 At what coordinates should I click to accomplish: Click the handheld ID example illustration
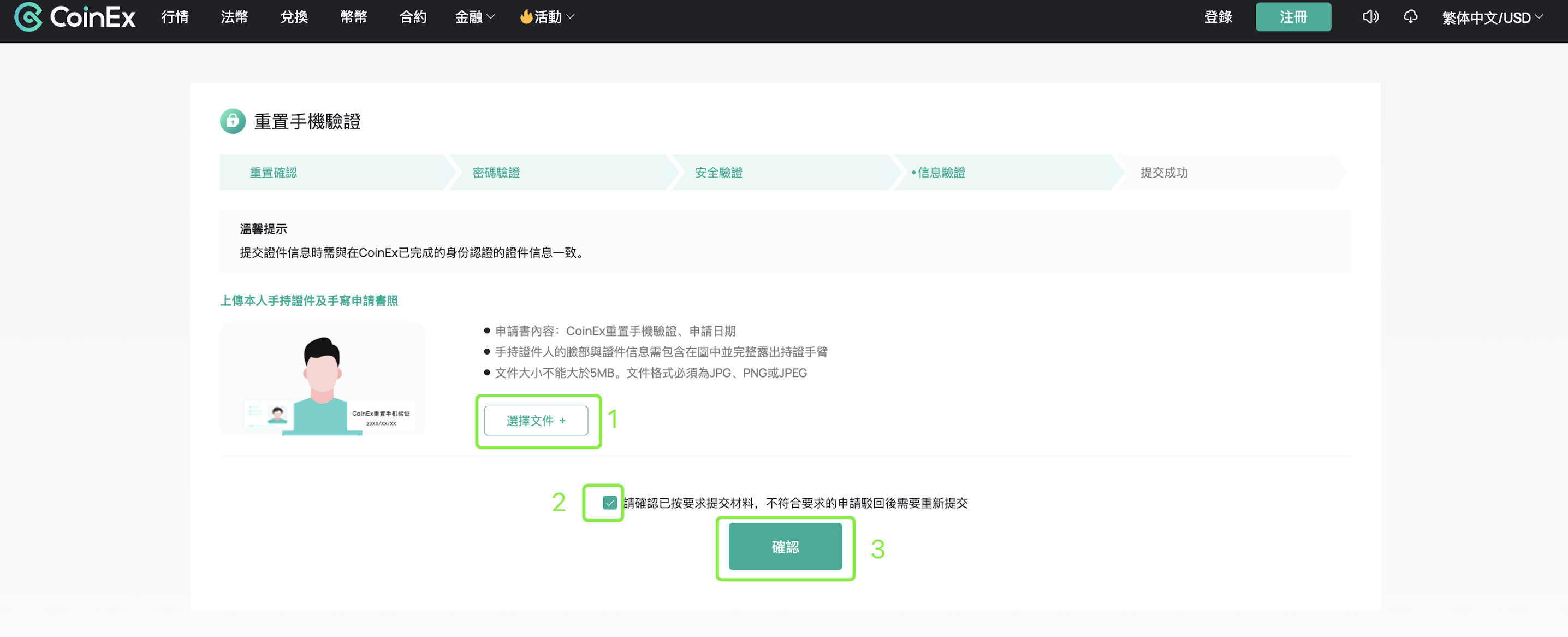322,379
